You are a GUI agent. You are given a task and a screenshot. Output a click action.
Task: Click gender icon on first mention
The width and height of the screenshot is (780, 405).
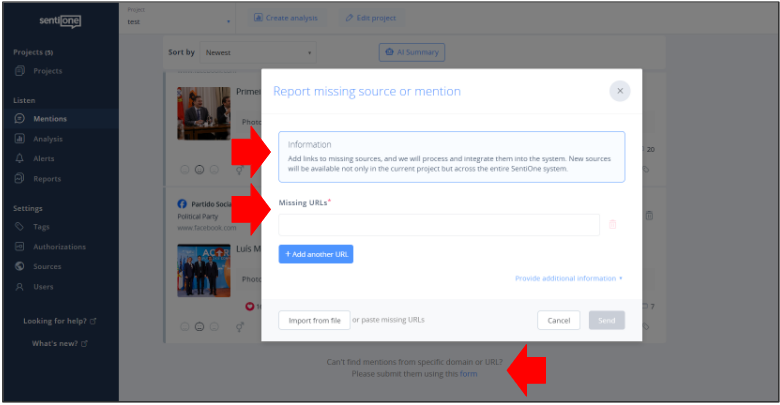click(x=240, y=170)
